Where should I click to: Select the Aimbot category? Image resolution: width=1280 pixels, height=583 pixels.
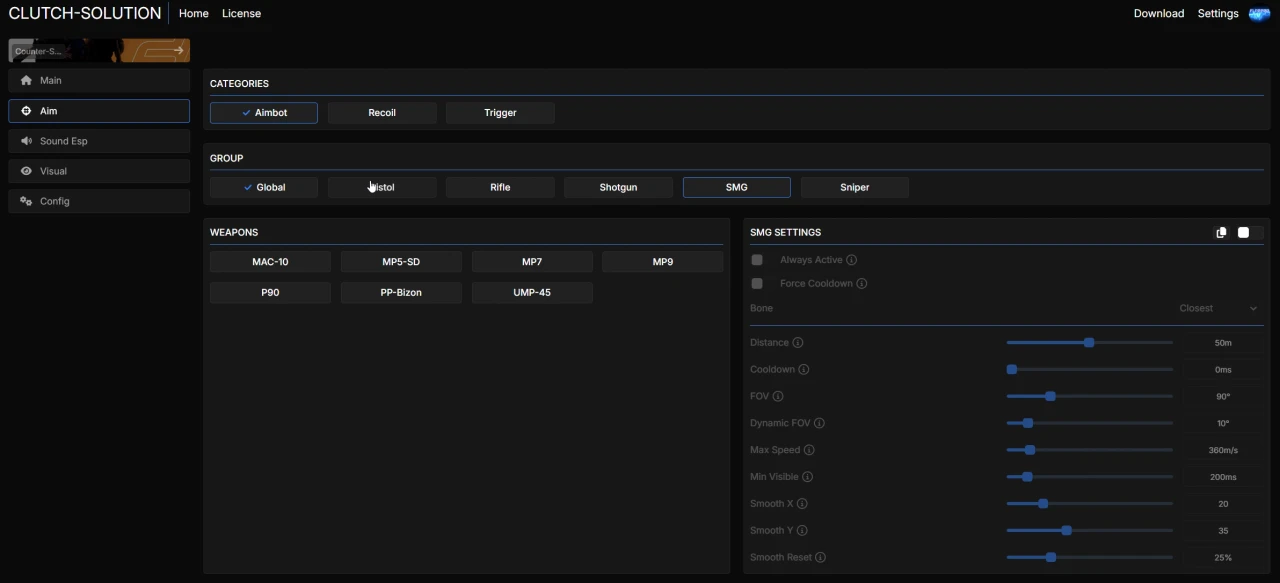coord(264,113)
